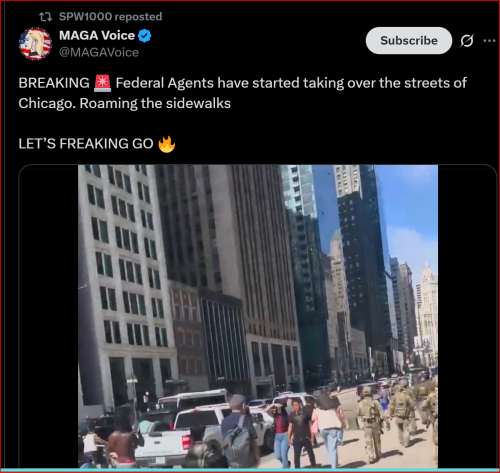Open MAGA Voice's profile avatar

[35, 44]
